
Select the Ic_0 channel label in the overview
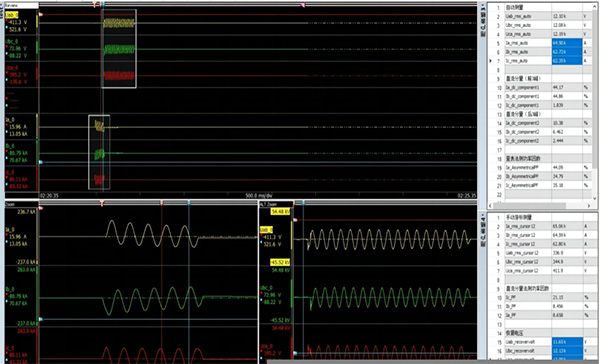[10, 172]
